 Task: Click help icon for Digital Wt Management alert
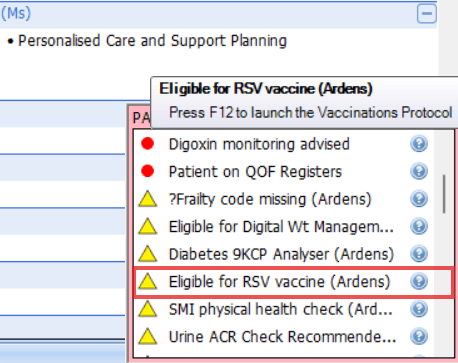(x=419, y=226)
